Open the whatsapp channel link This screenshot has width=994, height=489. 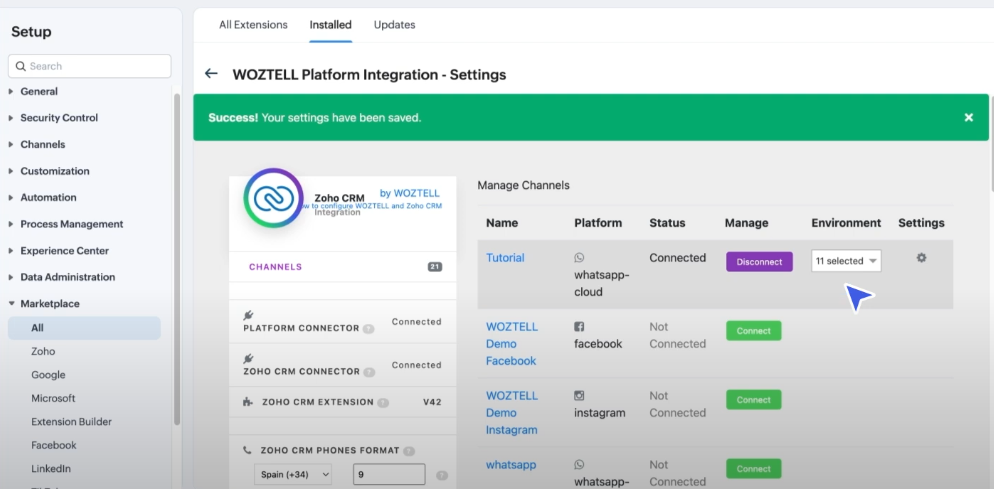pos(511,465)
